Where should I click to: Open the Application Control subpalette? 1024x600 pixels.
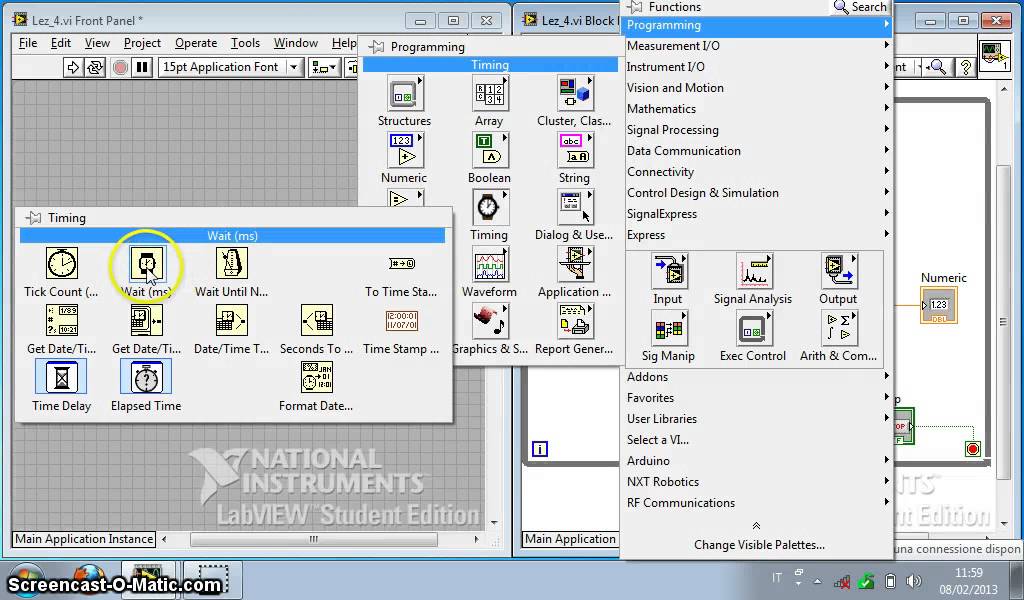pos(574,264)
